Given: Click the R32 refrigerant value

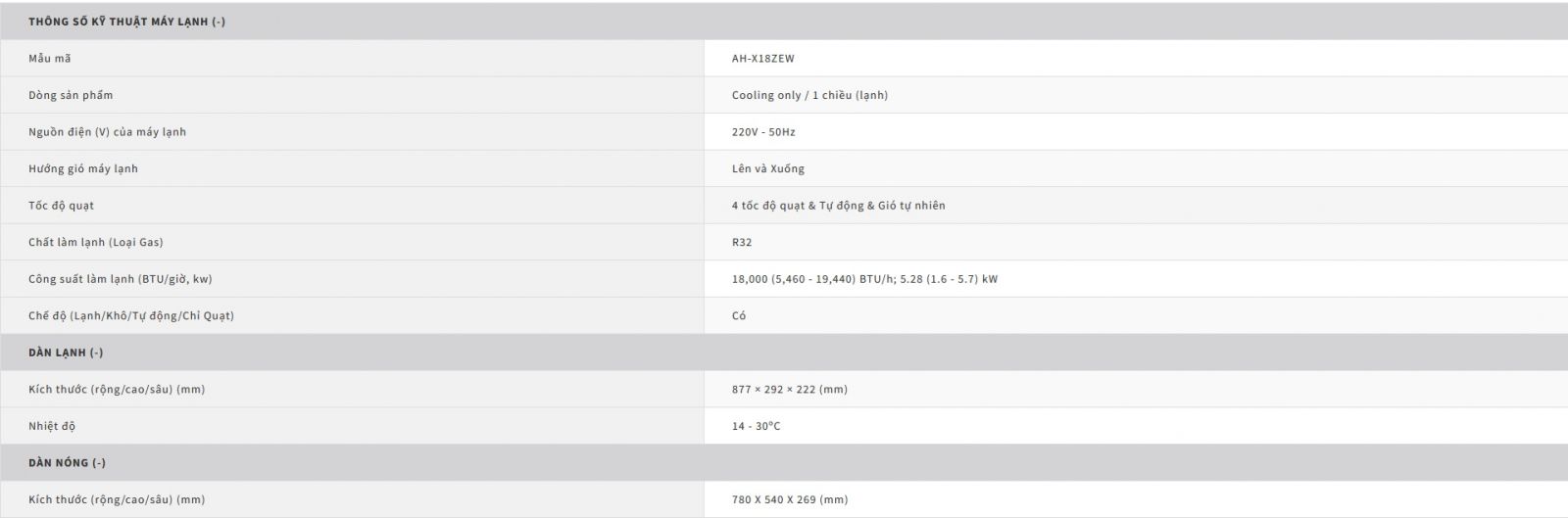Looking at the screenshot, I should click(x=742, y=242).
